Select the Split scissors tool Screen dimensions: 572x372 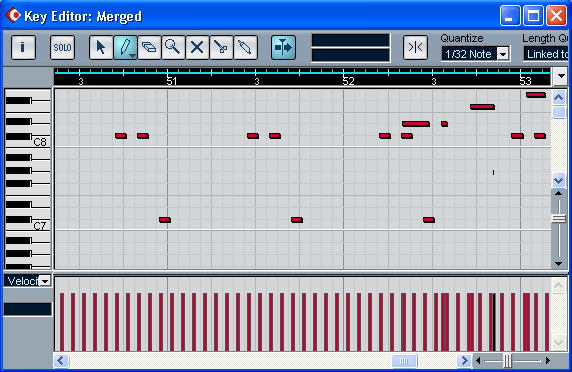click(x=221, y=47)
